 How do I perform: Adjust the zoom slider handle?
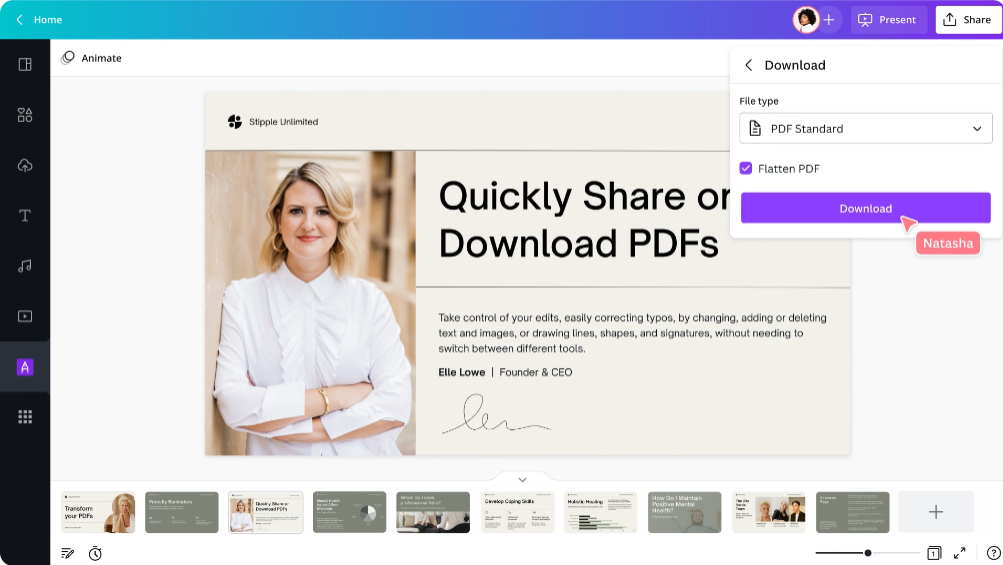tap(867, 553)
